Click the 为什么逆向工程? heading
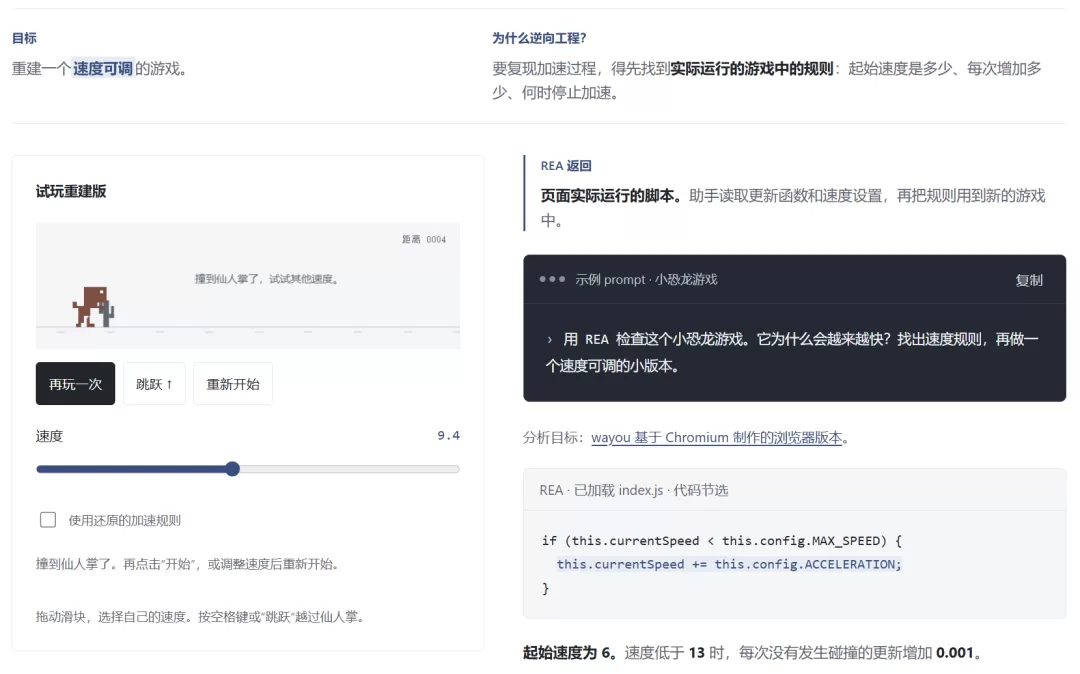 point(539,39)
